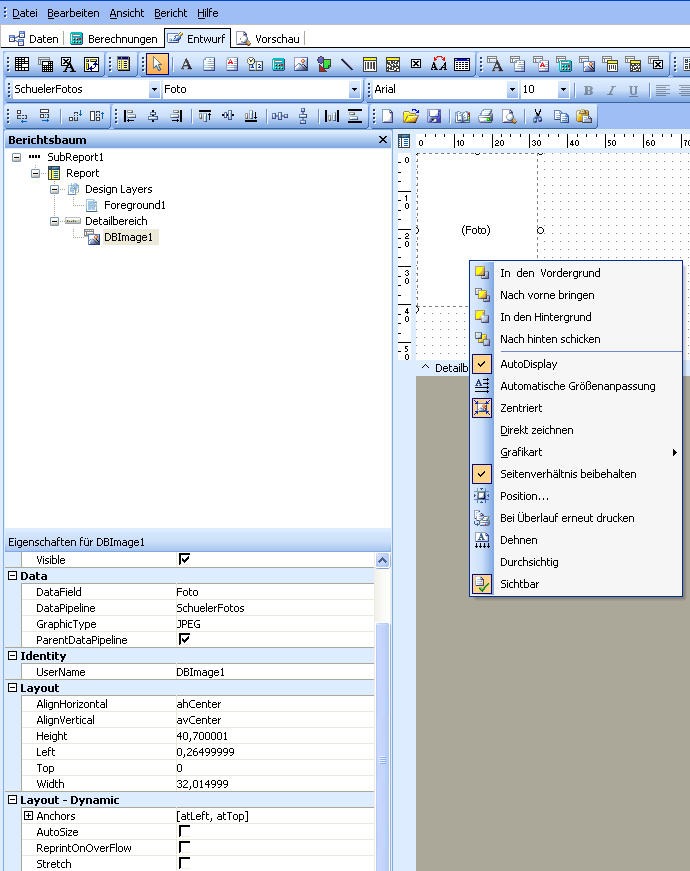Select Foreground1 in the report tree
Viewport: 690px width, 871px height.
[134, 205]
